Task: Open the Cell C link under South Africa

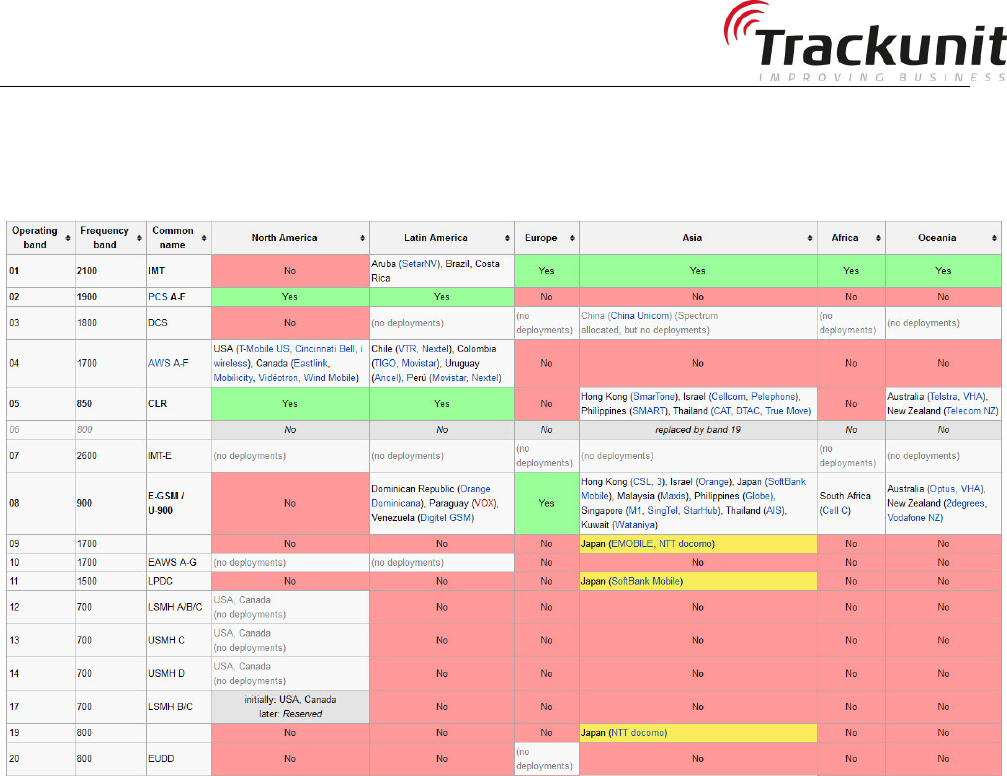Action: pos(835,510)
